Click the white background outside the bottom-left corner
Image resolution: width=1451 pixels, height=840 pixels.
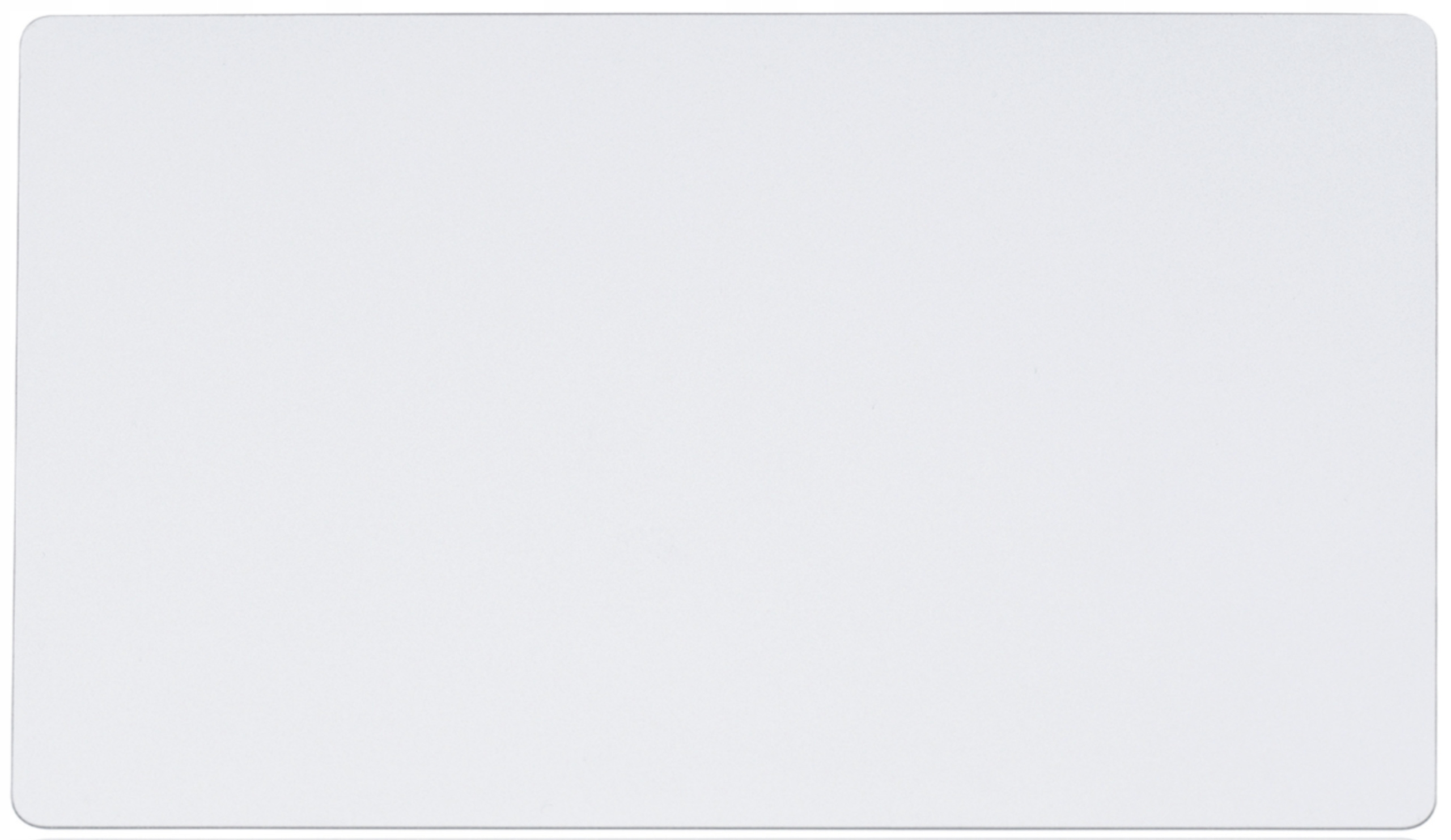[x=5, y=834]
